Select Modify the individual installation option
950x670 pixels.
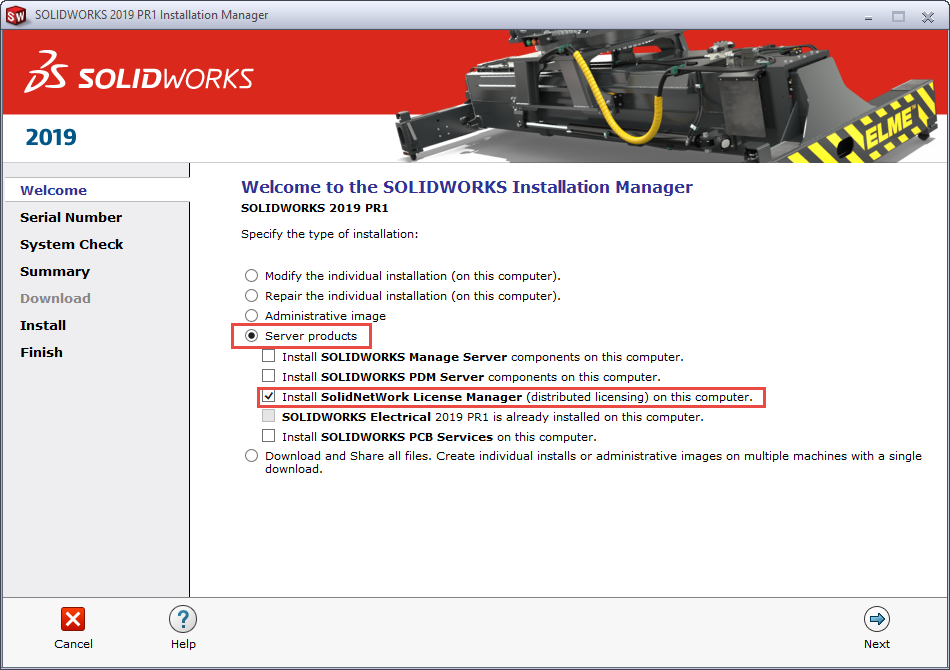click(252, 276)
